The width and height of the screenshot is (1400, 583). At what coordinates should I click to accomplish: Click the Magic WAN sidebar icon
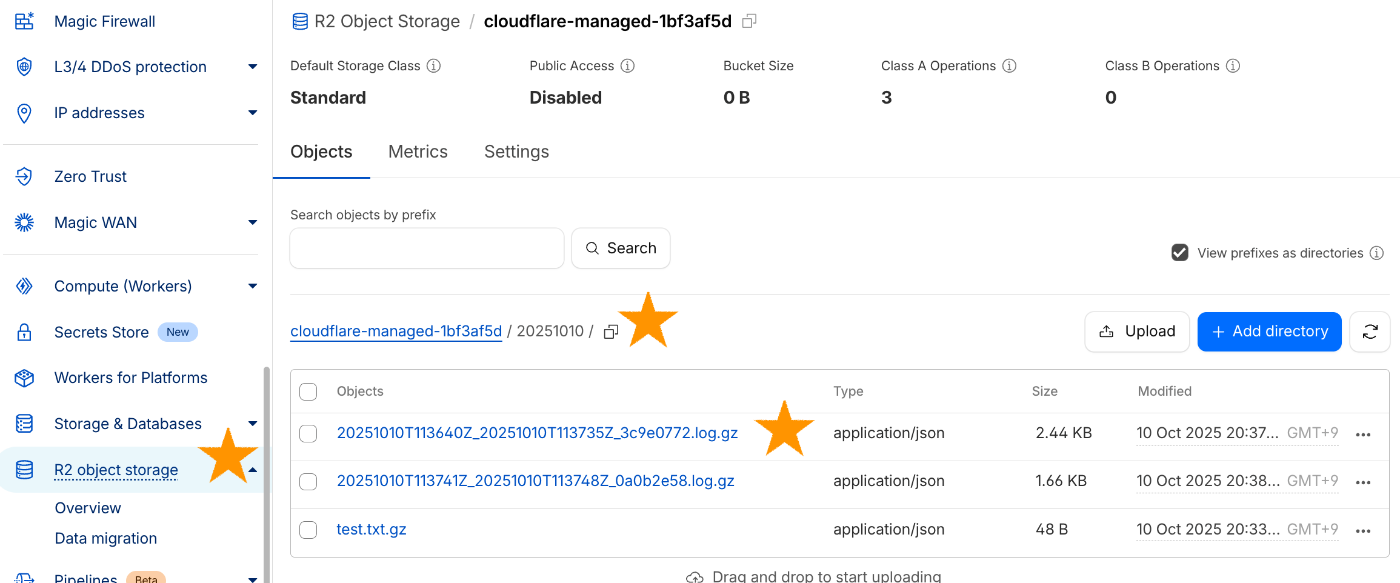[x=25, y=223]
